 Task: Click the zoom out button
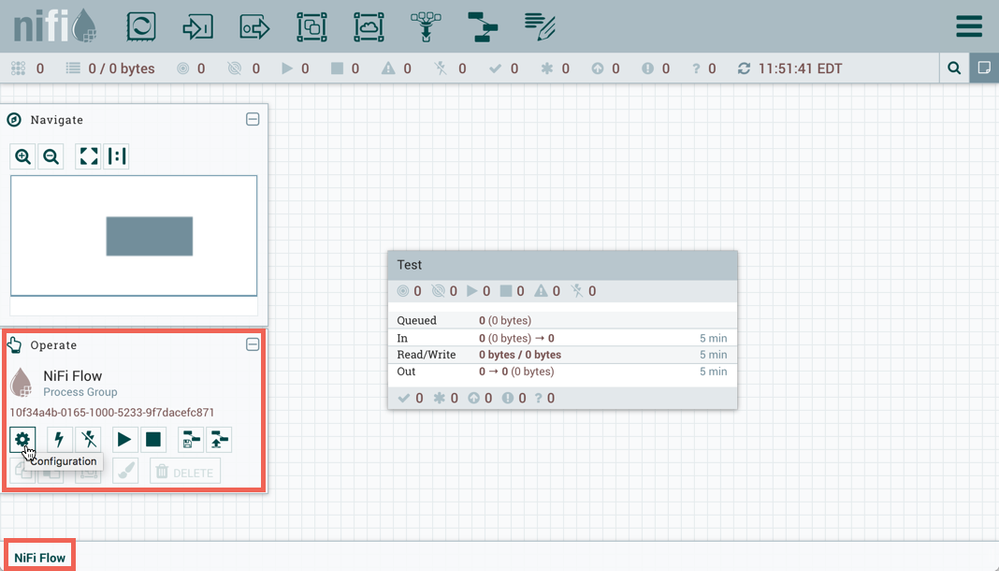[51, 156]
